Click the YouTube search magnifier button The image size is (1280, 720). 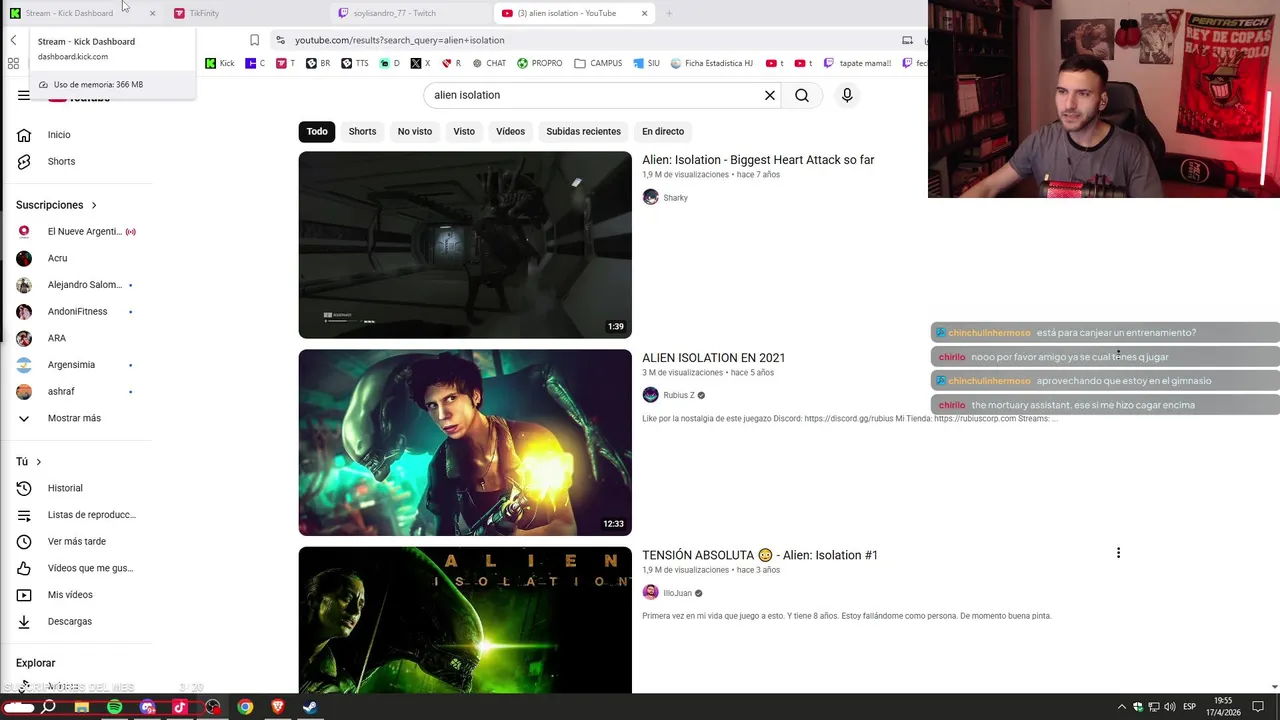click(x=802, y=95)
